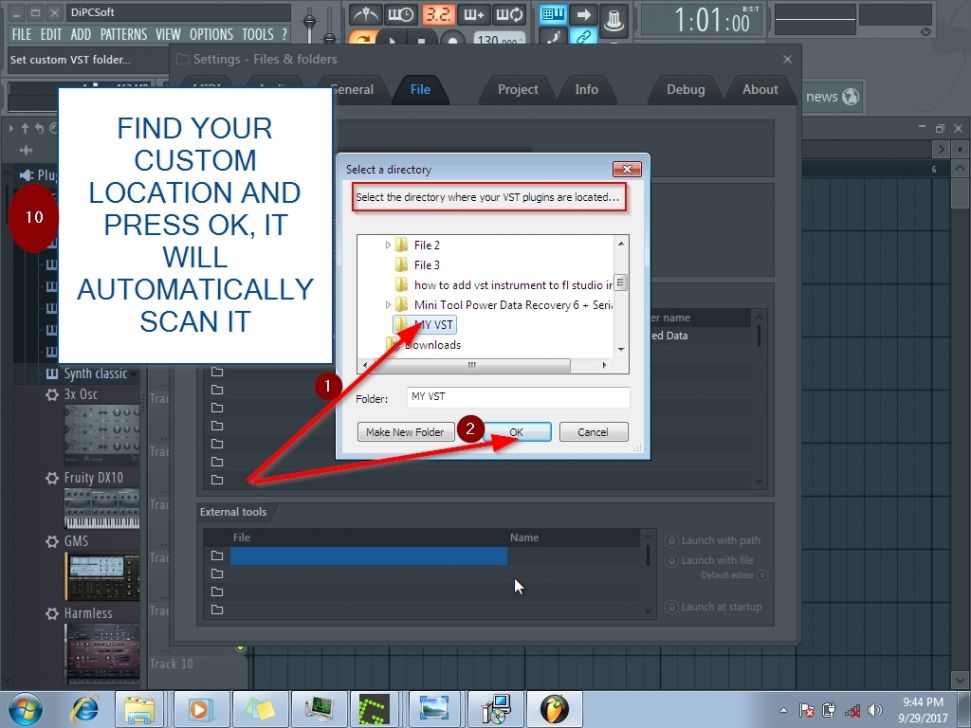The image size is (971, 728).
Task: Click the browser up arrow icon
Action: (25, 128)
